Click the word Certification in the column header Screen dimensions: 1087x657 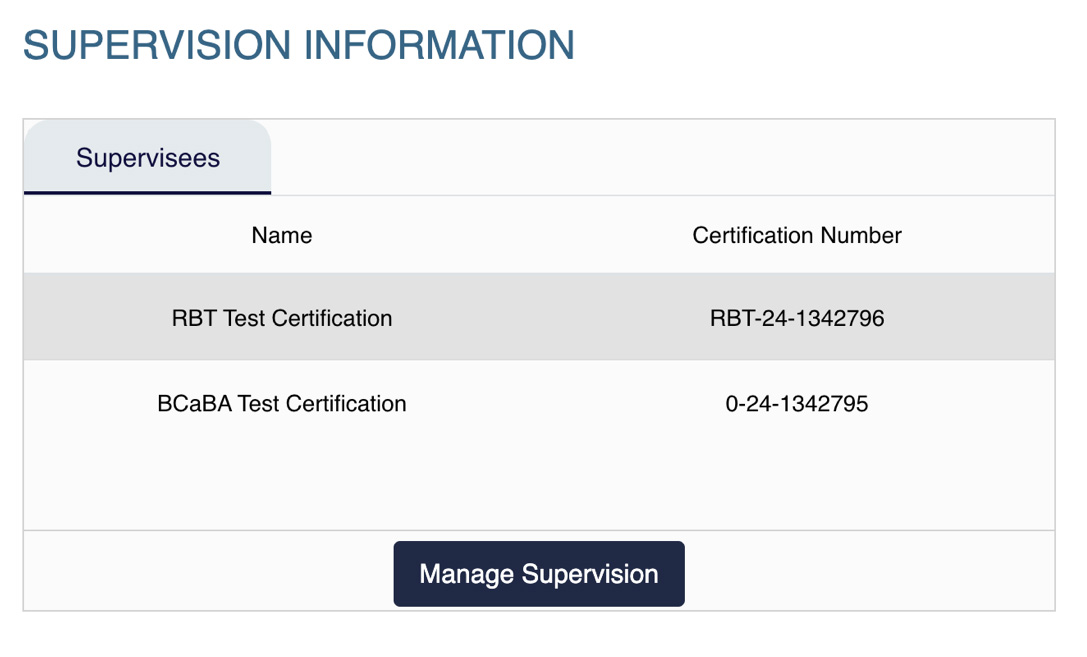(753, 235)
